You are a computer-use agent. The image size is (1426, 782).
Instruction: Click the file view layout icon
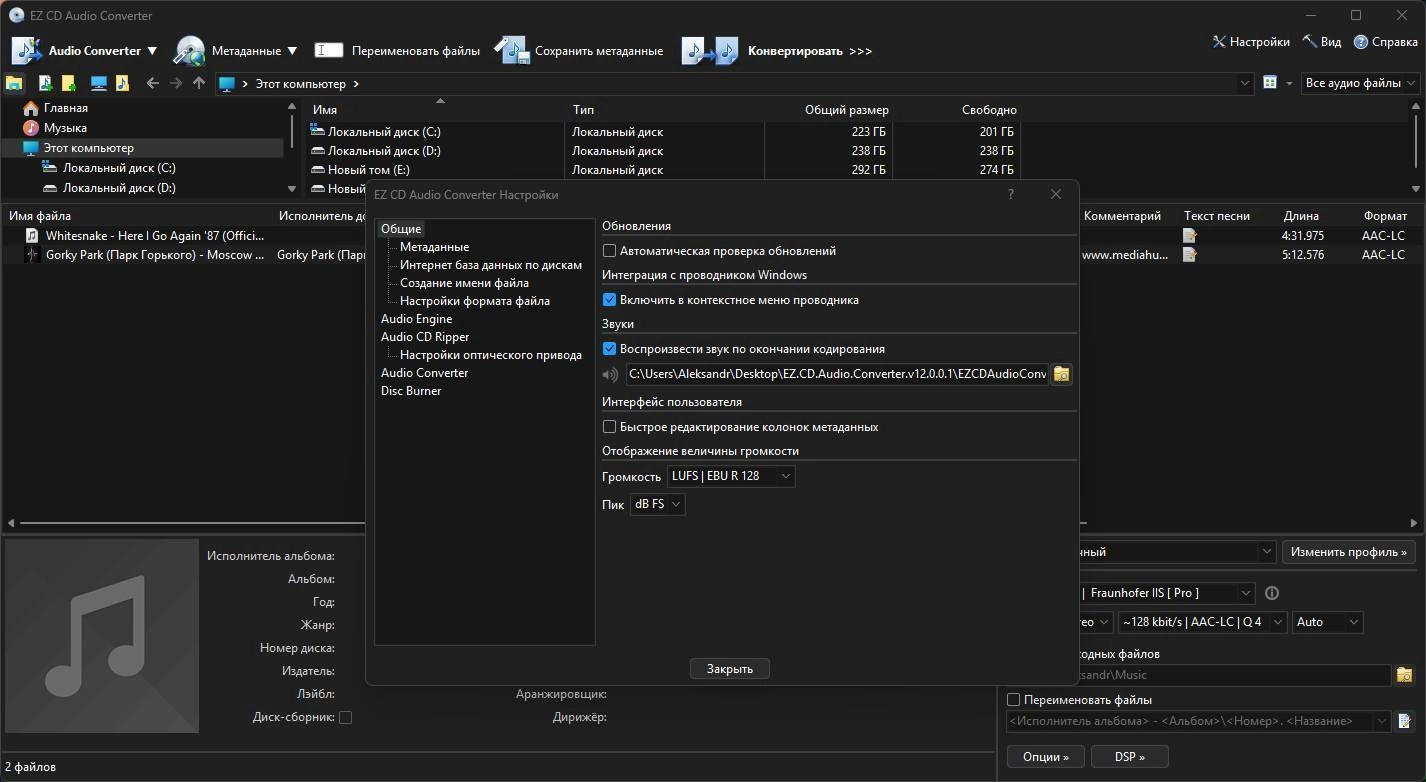click(x=1270, y=83)
